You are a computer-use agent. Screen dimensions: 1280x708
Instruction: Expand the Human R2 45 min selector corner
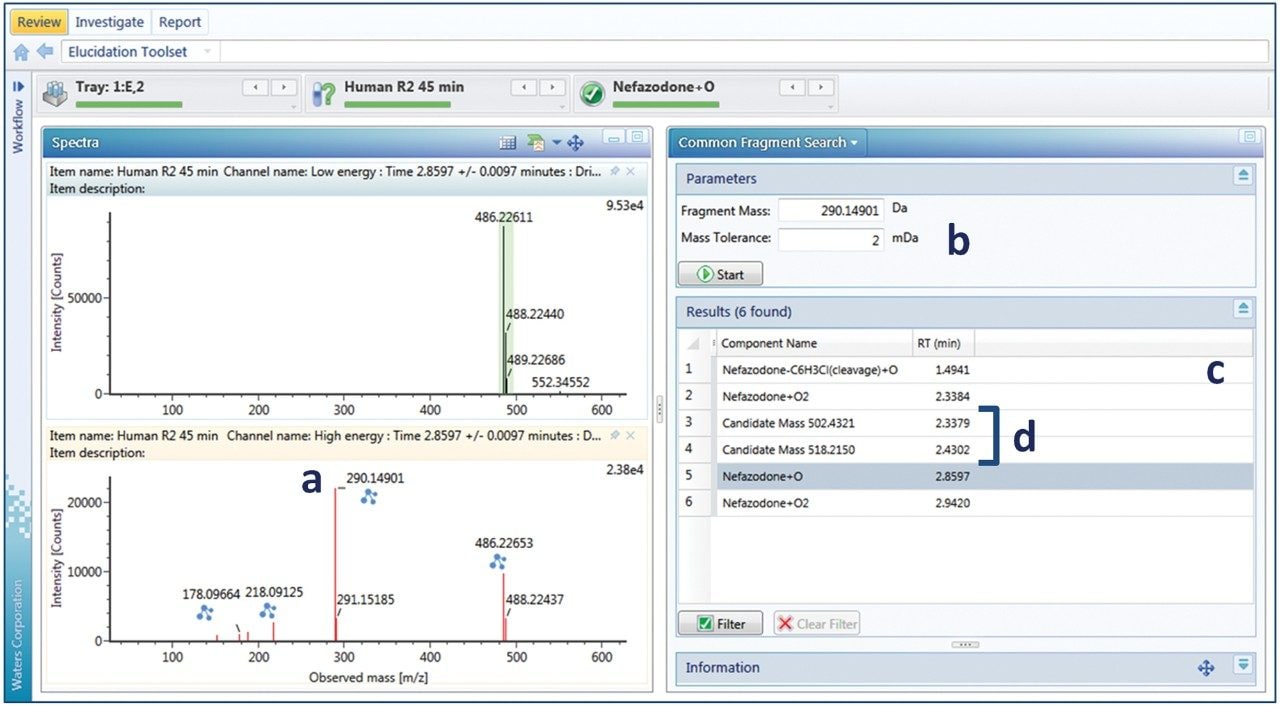click(563, 107)
